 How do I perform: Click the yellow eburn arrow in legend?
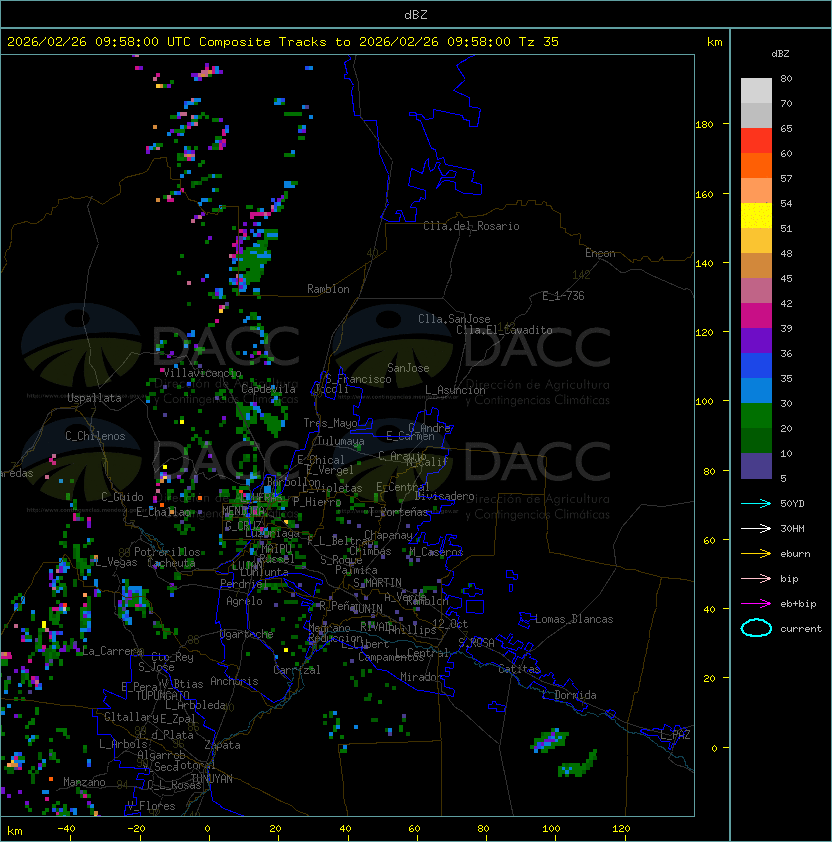756,554
